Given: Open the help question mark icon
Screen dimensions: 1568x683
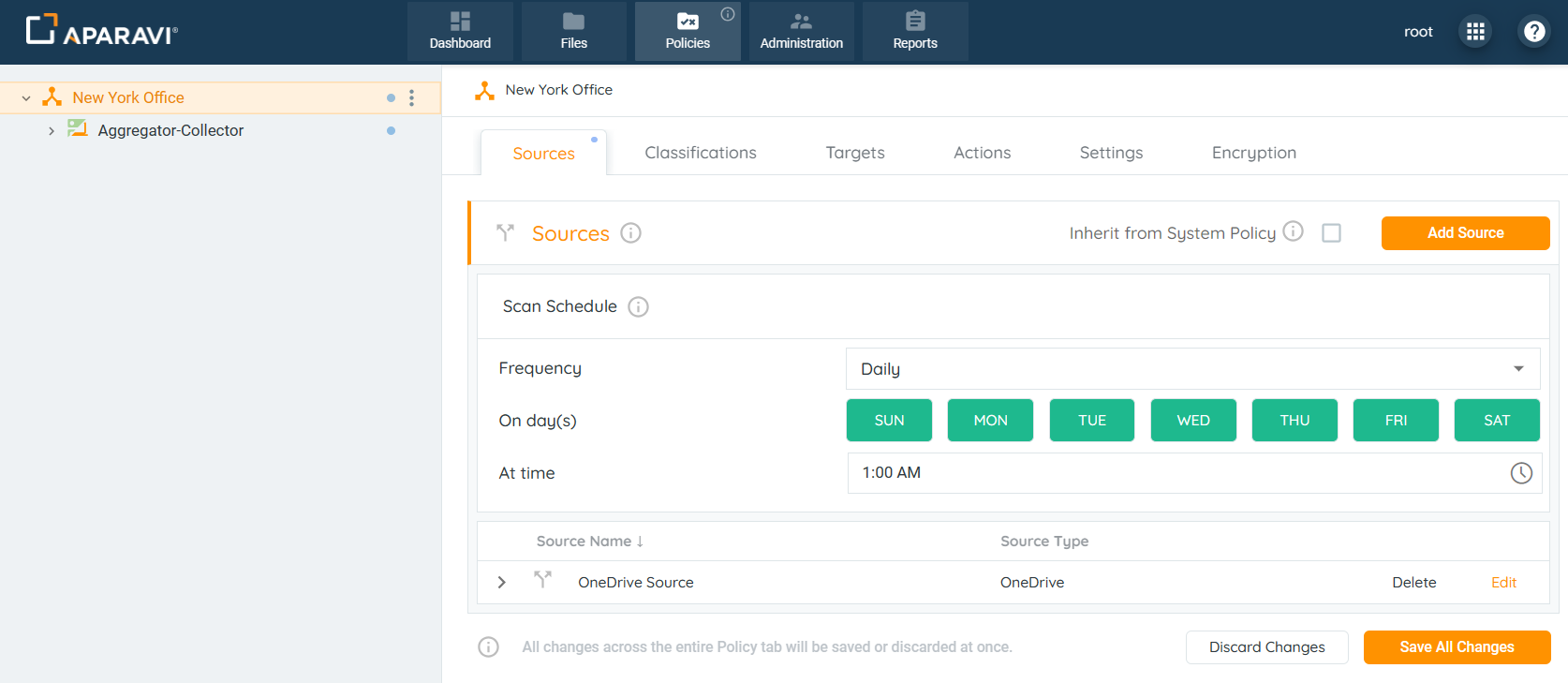Looking at the screenshot, I should 1534,32.
